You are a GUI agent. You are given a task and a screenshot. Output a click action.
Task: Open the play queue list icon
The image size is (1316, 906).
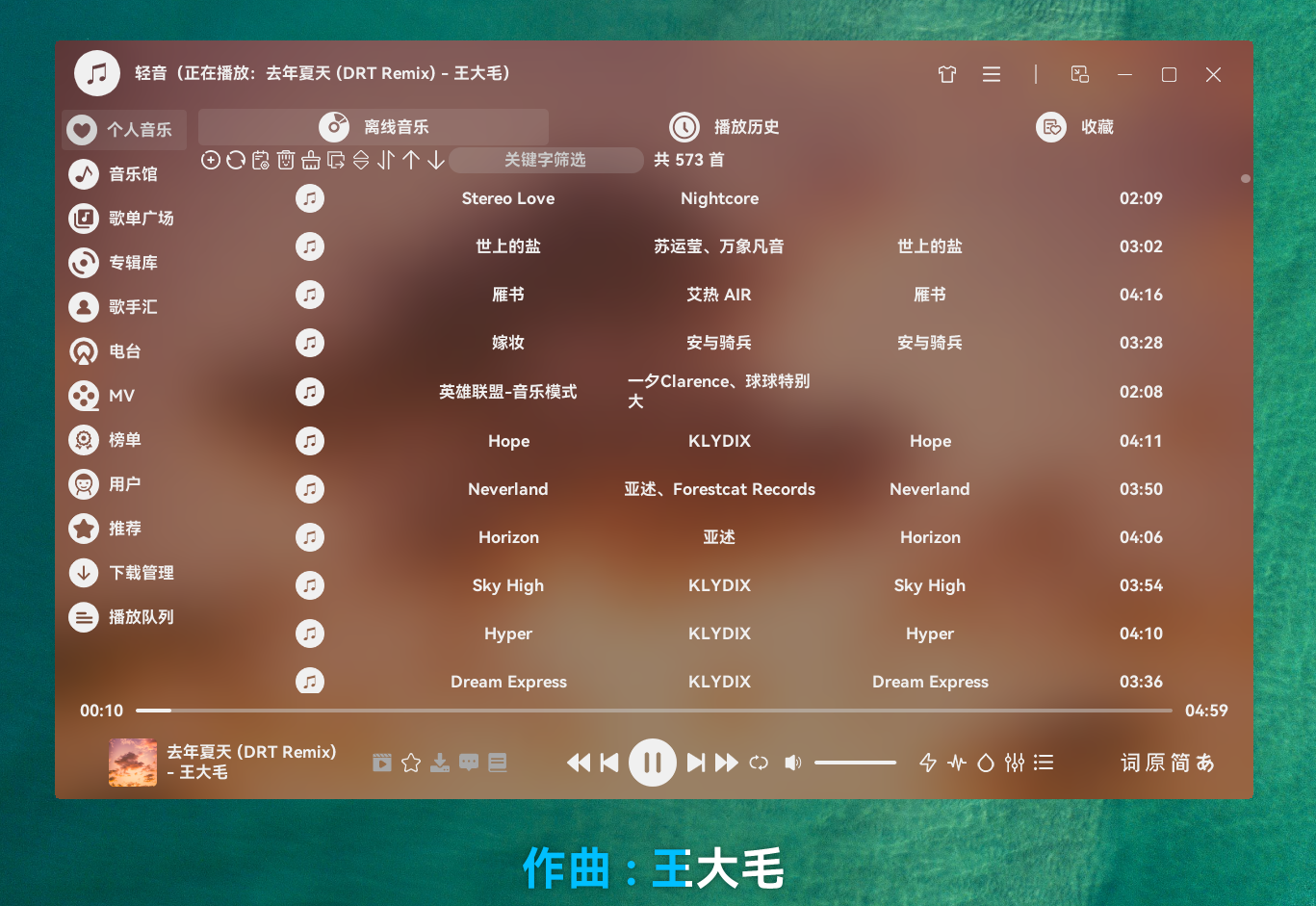coord(1044,763)
